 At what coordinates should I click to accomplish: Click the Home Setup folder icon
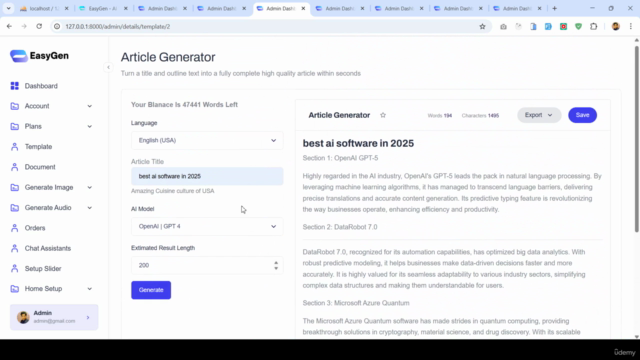point(15,289)
